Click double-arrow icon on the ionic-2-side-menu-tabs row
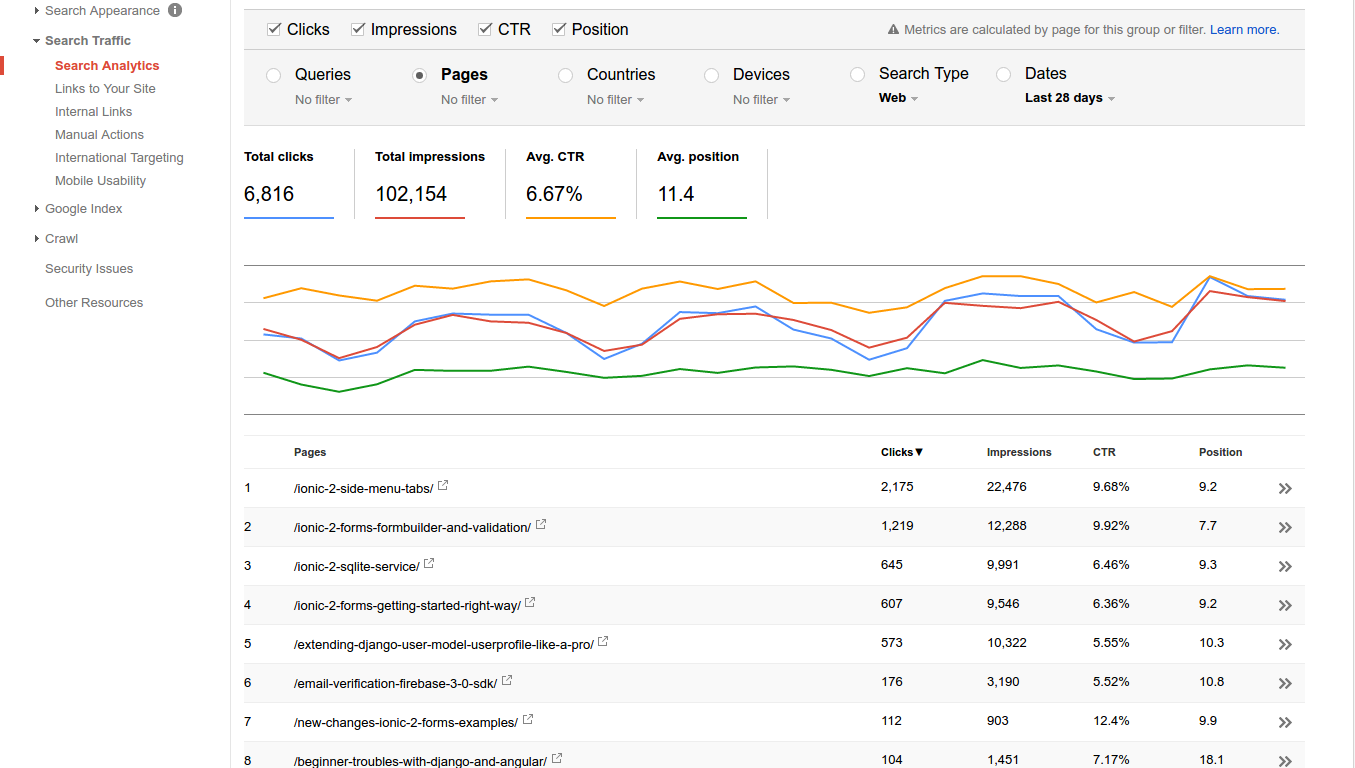This screenshot has height=768, width=1355. 1285,488
